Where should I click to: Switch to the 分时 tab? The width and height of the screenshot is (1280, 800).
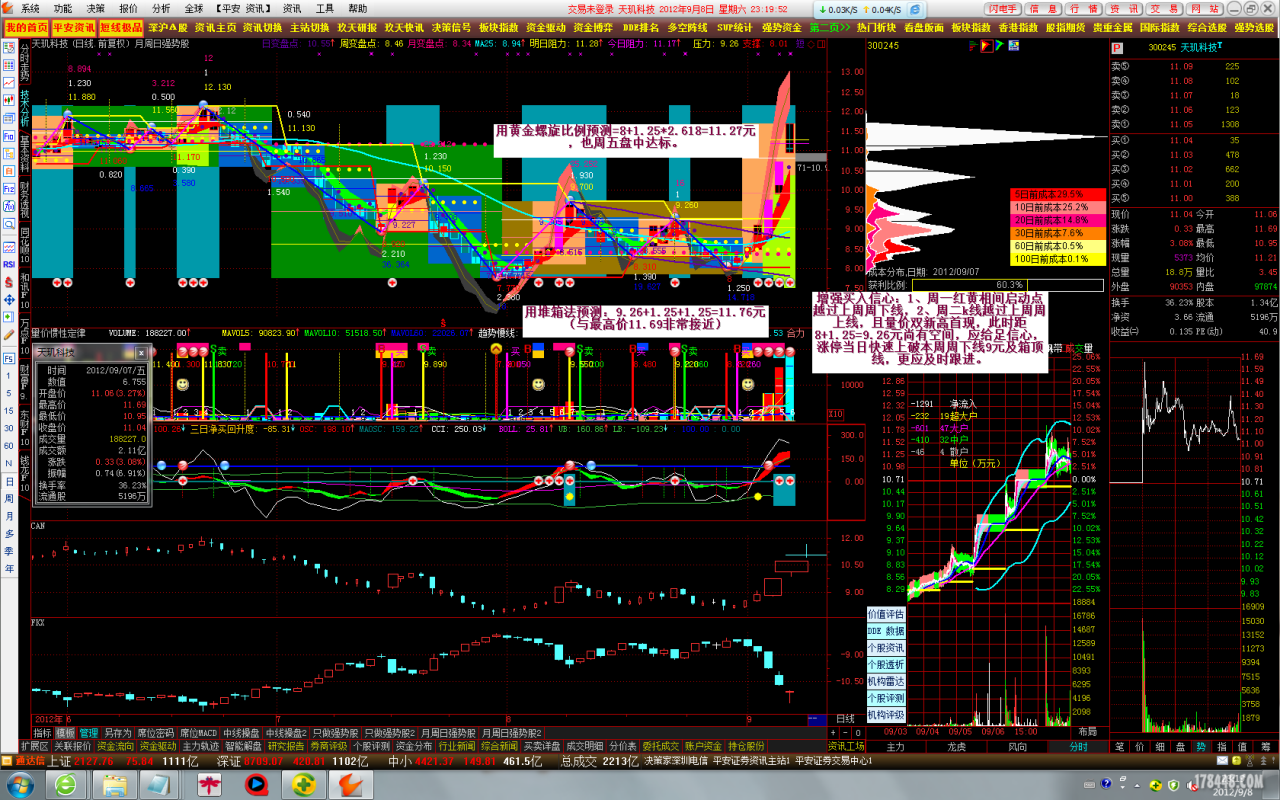1079,746
